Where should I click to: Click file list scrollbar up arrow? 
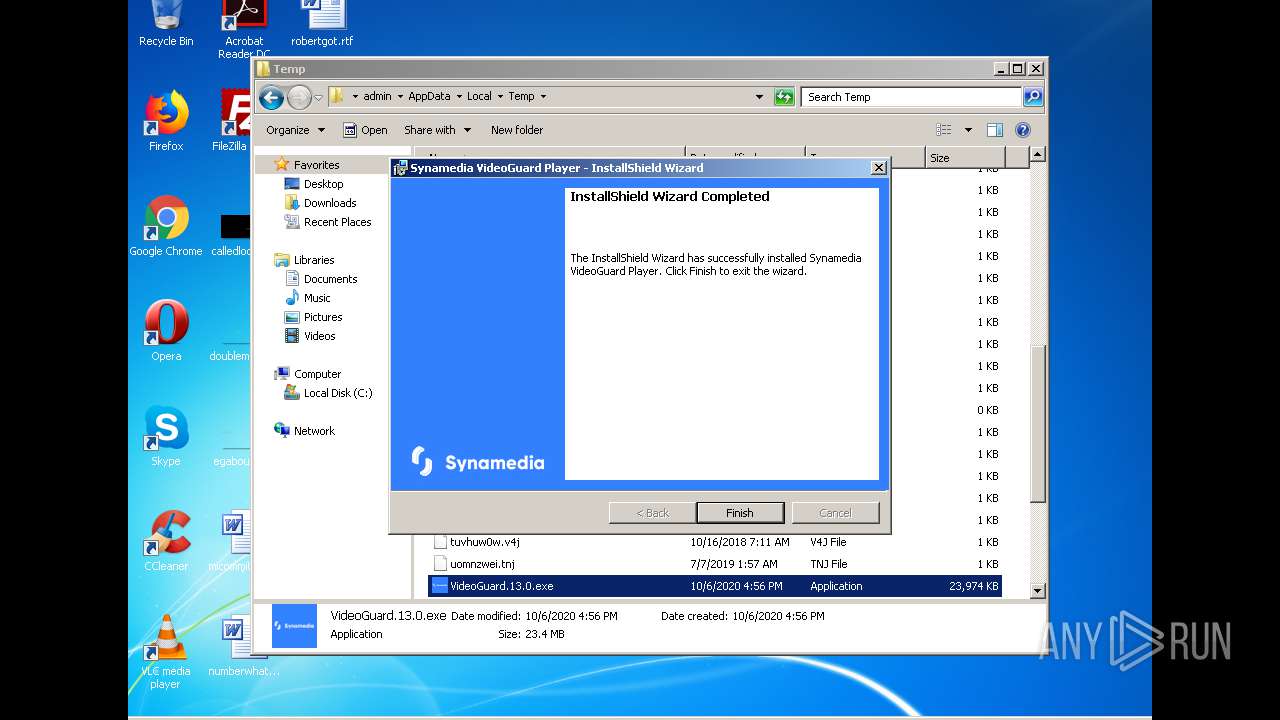1038,154
